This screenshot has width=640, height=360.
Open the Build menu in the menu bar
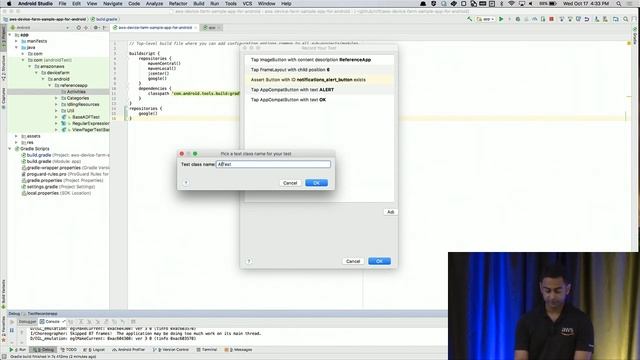199,4
